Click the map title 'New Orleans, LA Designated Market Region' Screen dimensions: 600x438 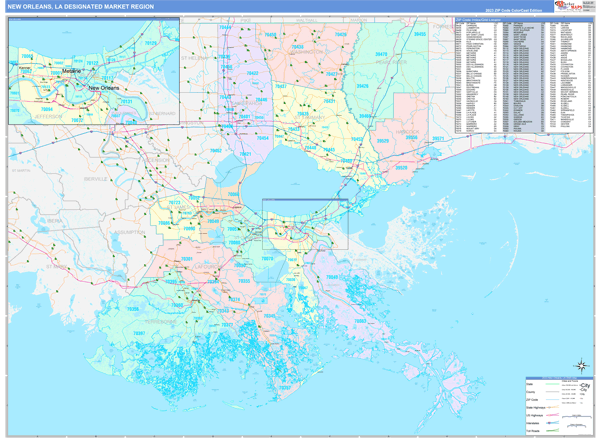point(80,7)
